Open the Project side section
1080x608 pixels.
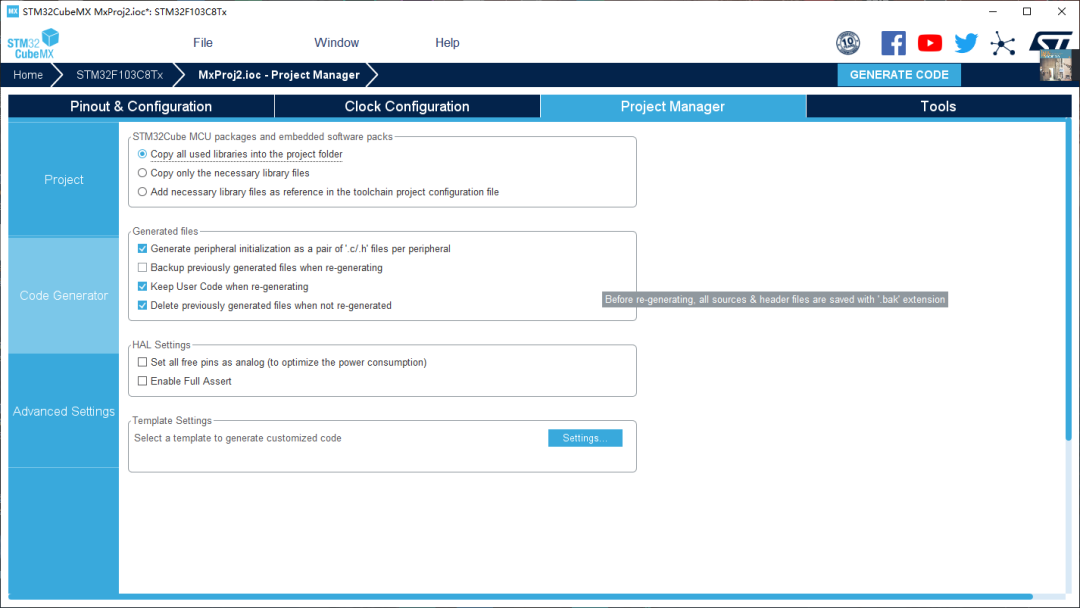(63, 179)
